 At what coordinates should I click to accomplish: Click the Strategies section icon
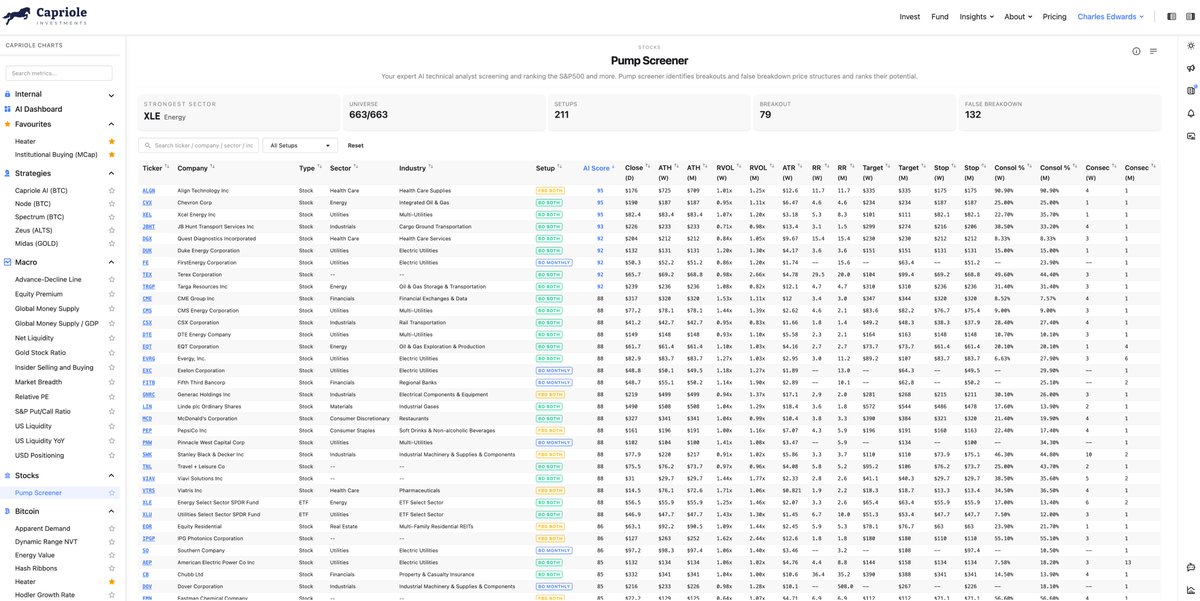tap(8, 173)
